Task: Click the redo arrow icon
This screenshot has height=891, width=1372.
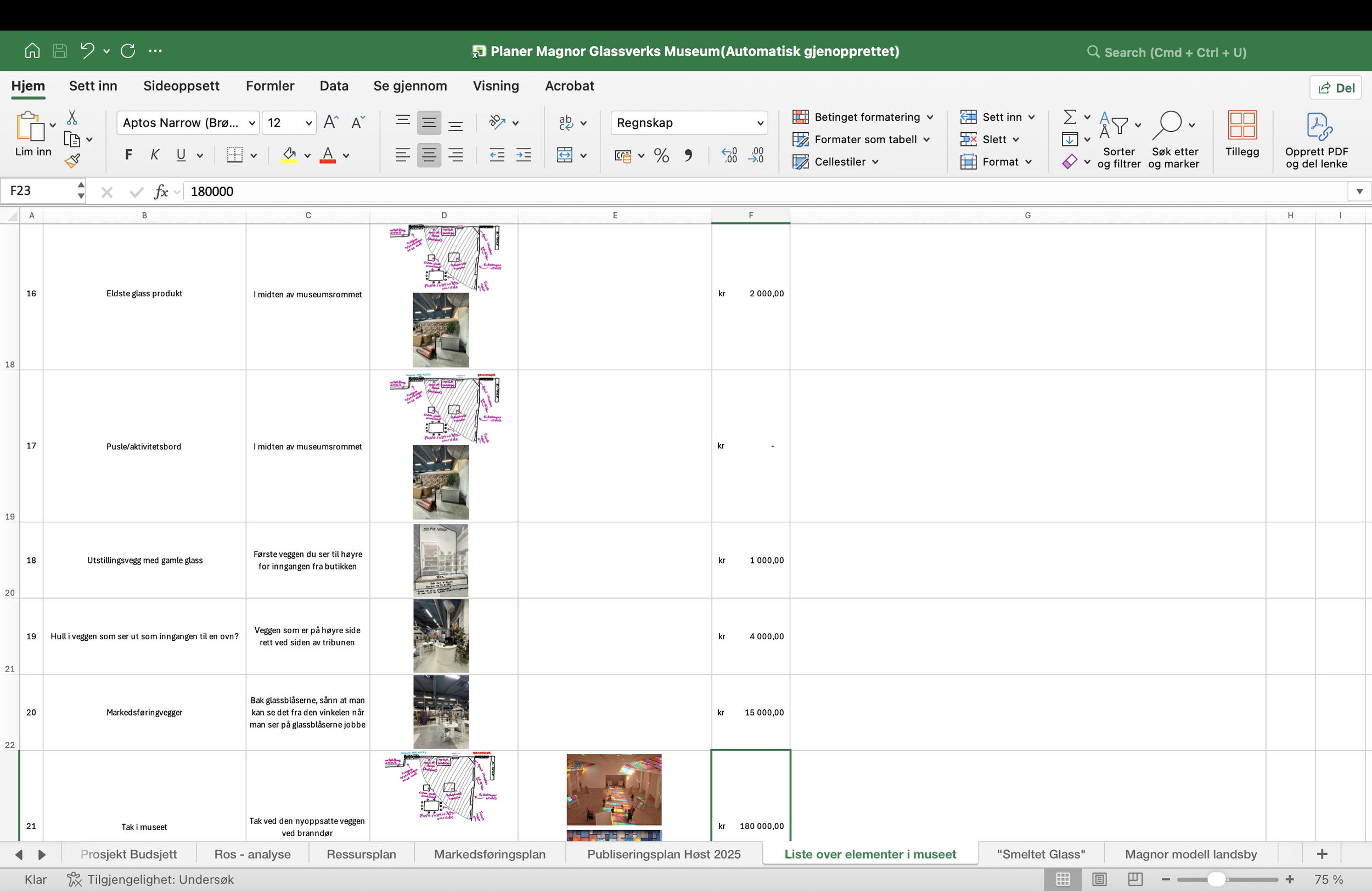Action: (x=128, y=50)
